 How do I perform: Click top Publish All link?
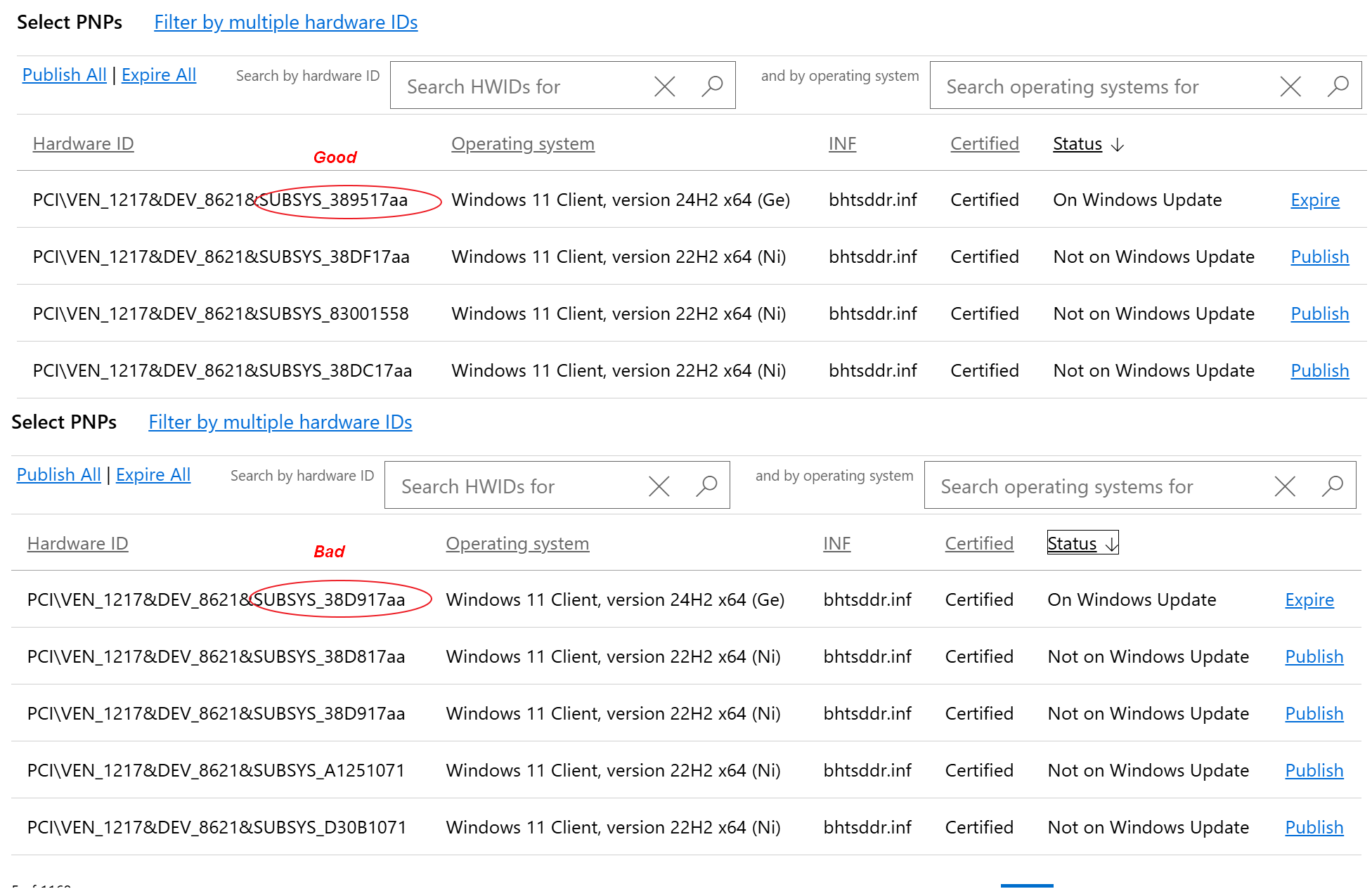coord(64,74)
